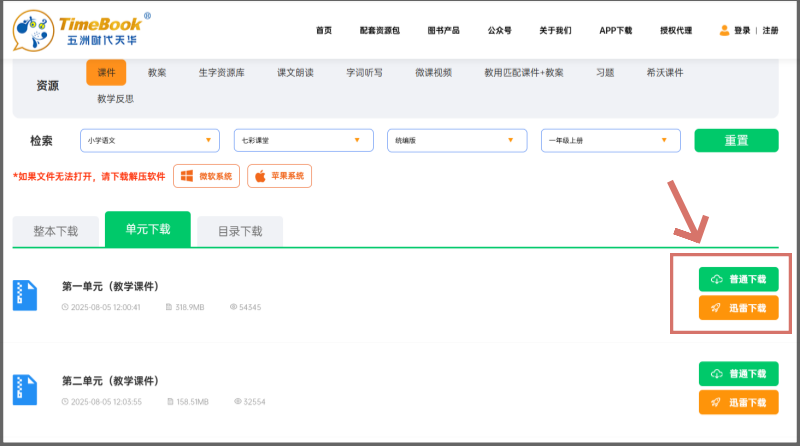800x446 pixels.
Task: Select the 教案 resource category
Action: pyautogui.click(x=157, y=73)
